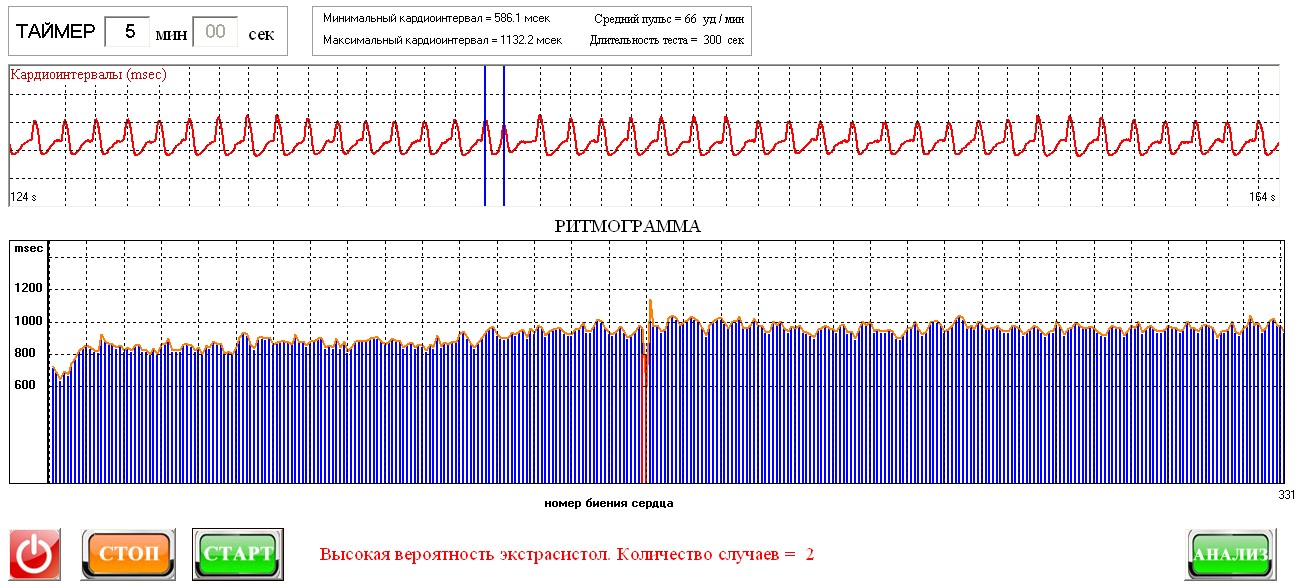Click the номер биения сердца axis caption
This screenshot has height=587, width=1300.
point(609,503)
